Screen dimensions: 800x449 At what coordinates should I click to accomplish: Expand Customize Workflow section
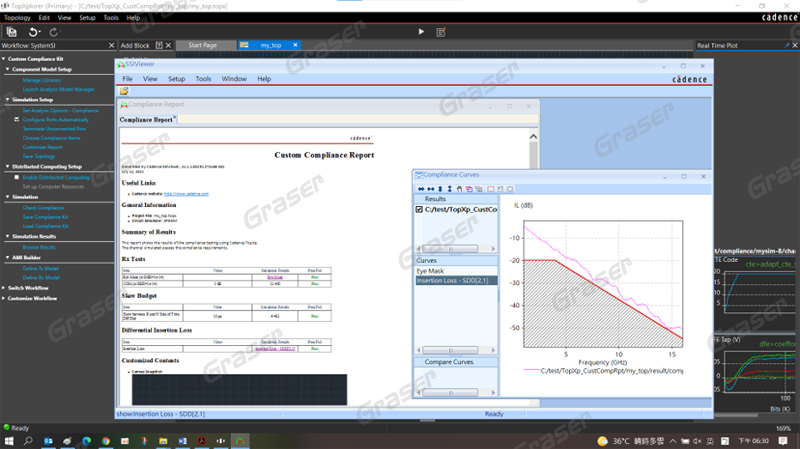pos(4,298)
